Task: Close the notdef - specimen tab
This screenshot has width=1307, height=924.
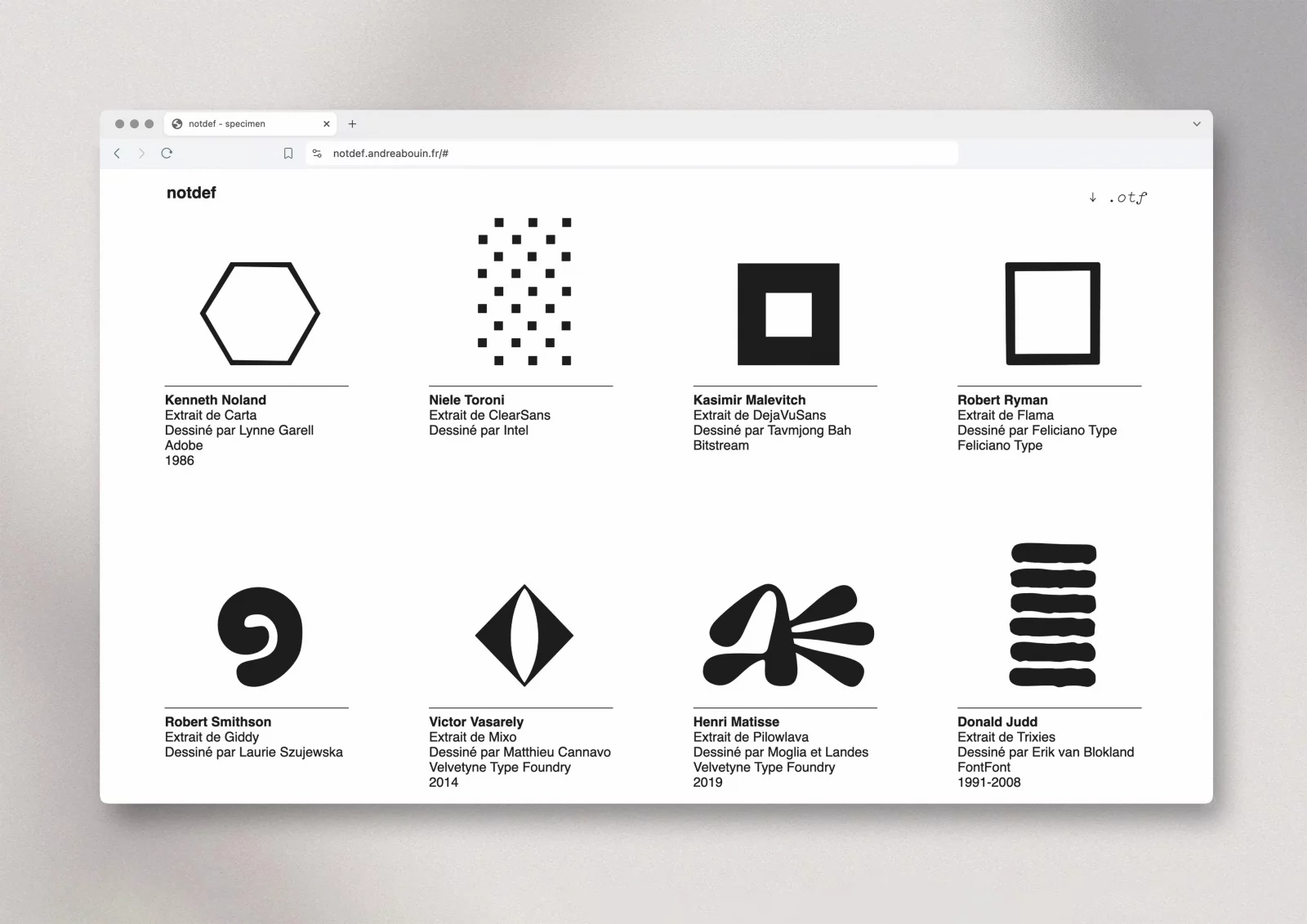Action: [326, 124]
